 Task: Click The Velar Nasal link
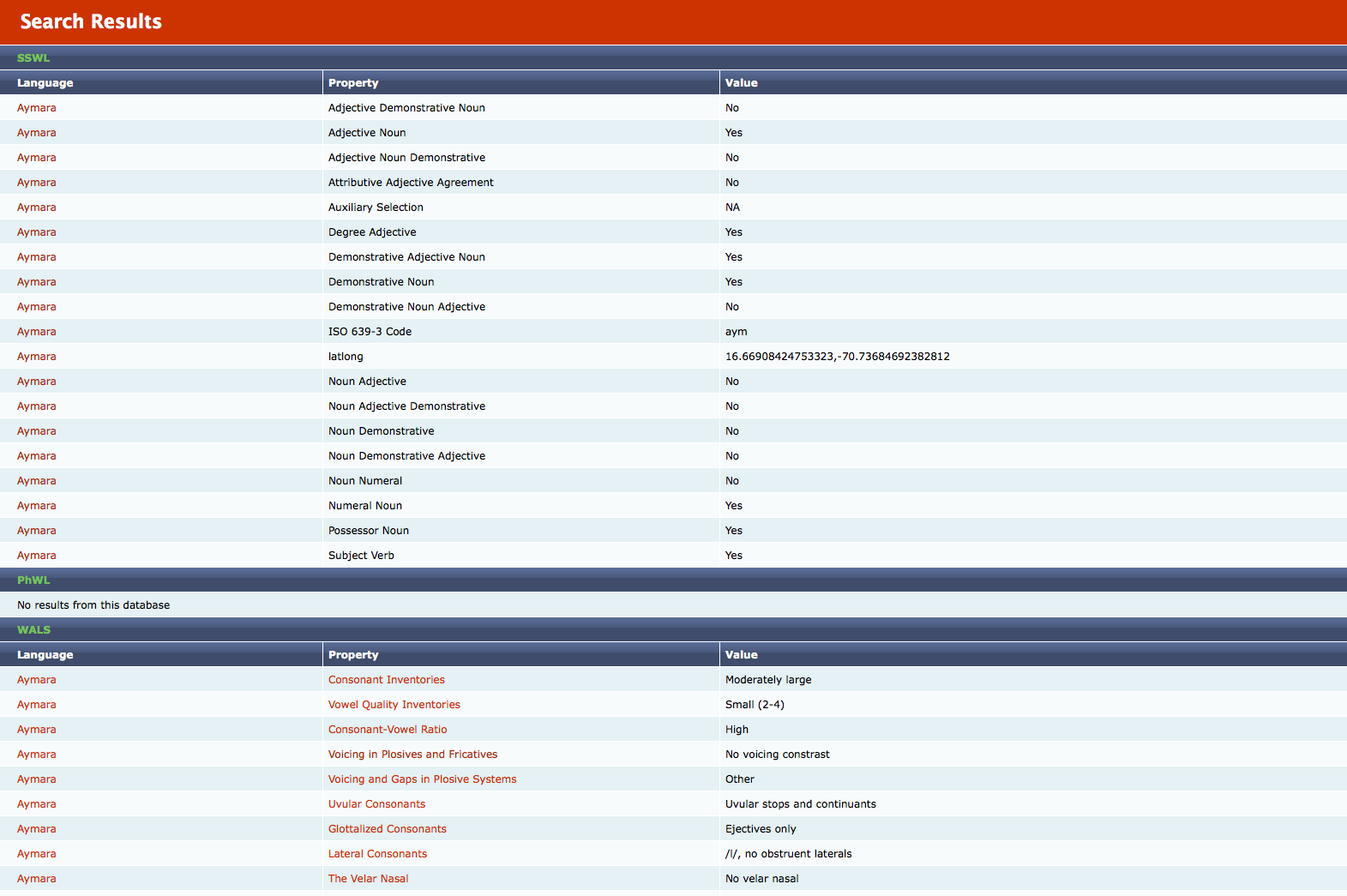pos(368,879)
